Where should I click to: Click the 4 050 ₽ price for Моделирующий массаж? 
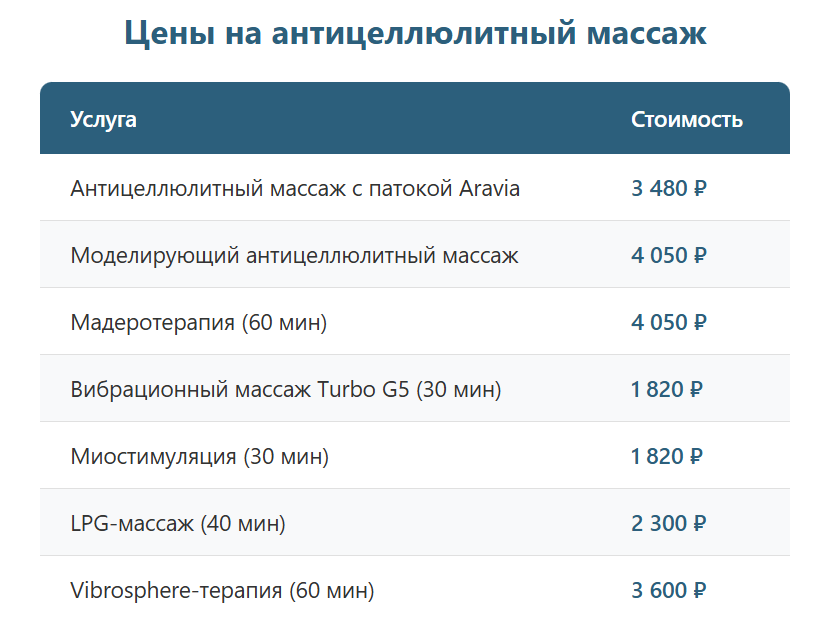[669, 255]
